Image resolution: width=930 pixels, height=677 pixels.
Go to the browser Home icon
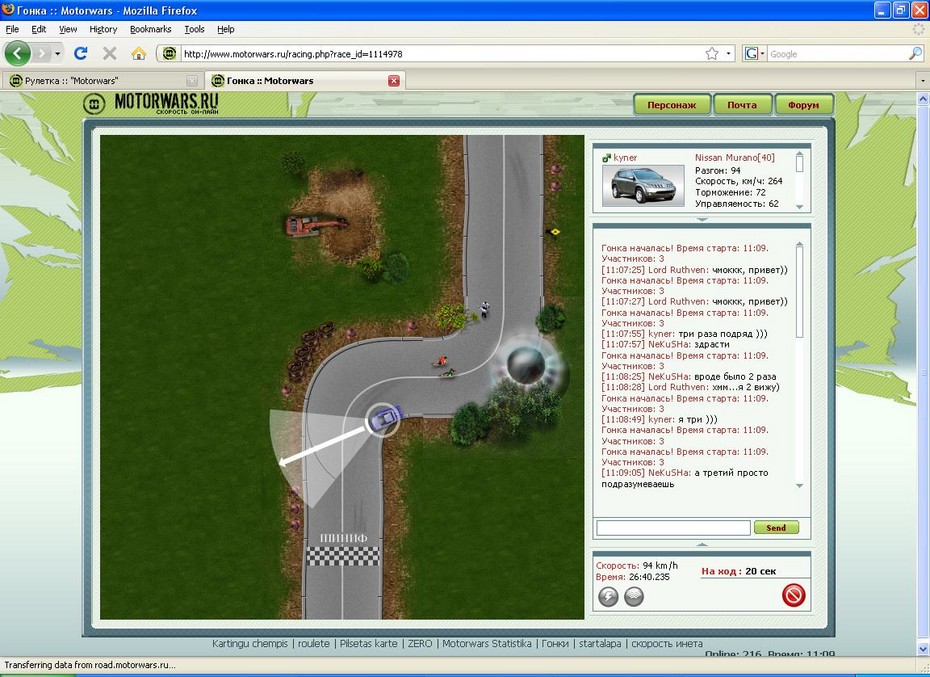click(x=138, y=53)
